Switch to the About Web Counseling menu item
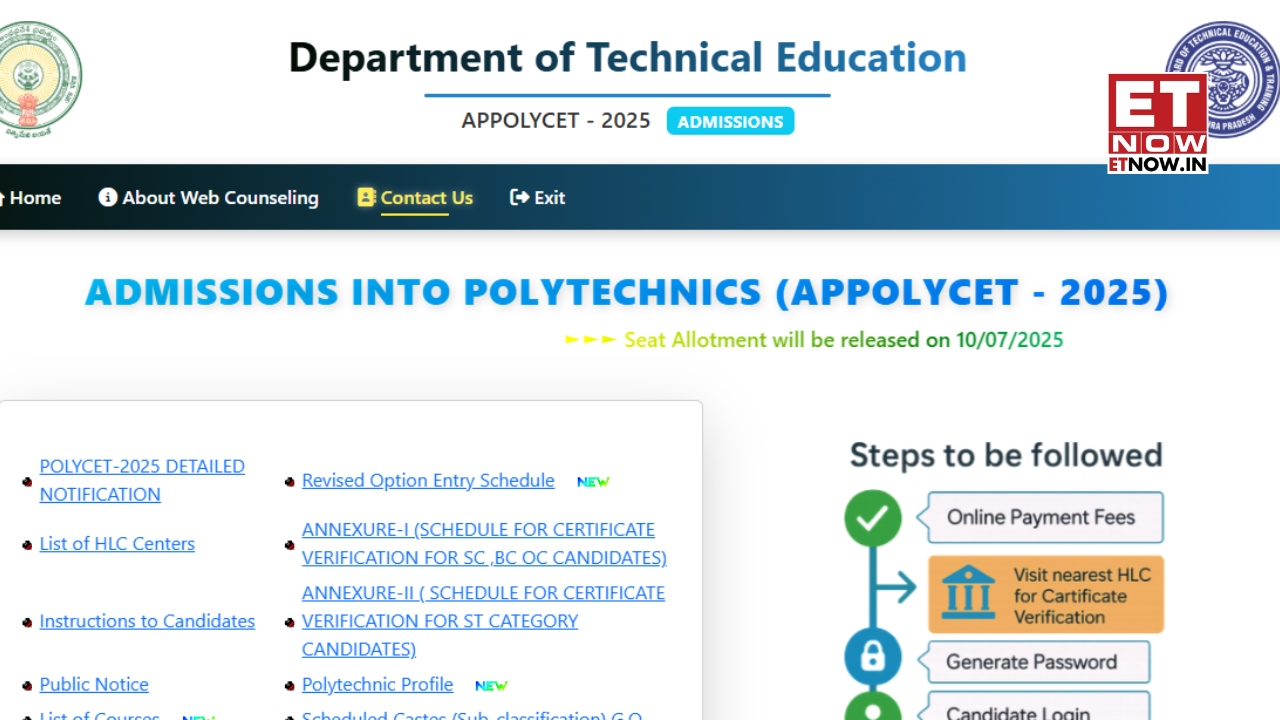 point(219,197)
